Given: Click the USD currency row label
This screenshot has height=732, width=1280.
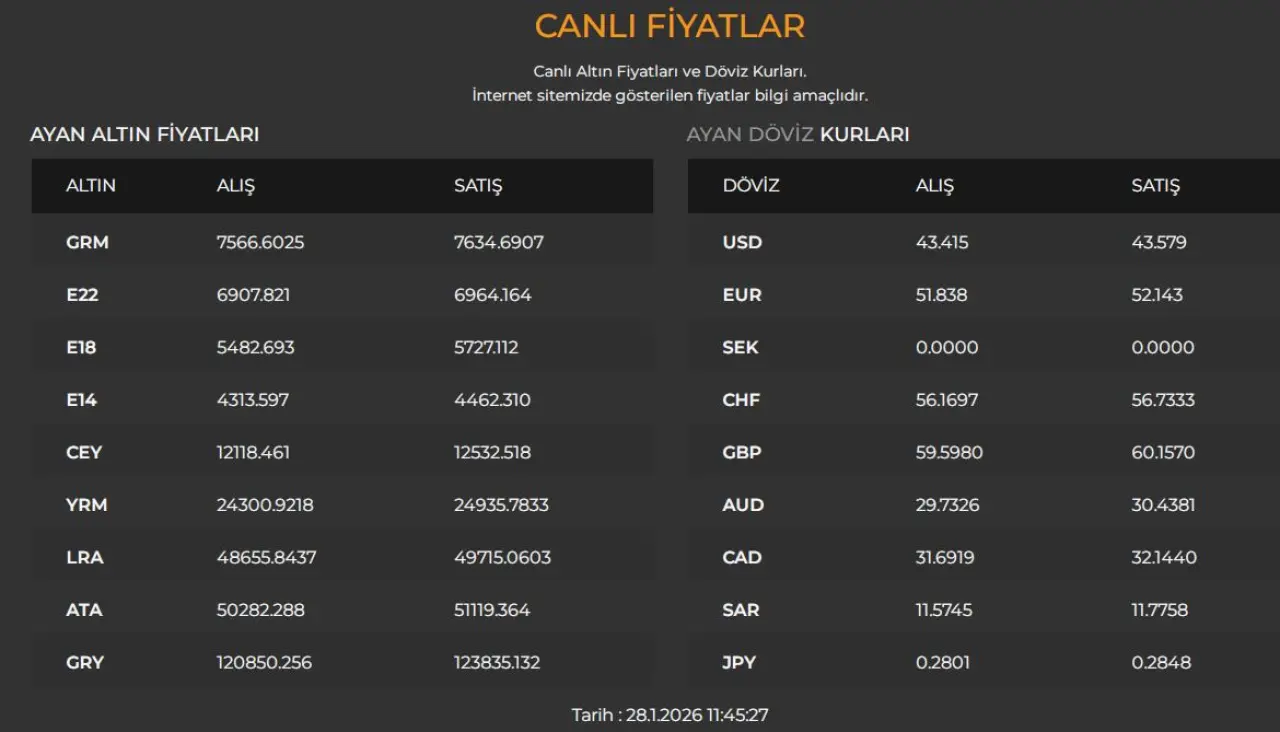Looking at the screenshot, I should point(742,243).
